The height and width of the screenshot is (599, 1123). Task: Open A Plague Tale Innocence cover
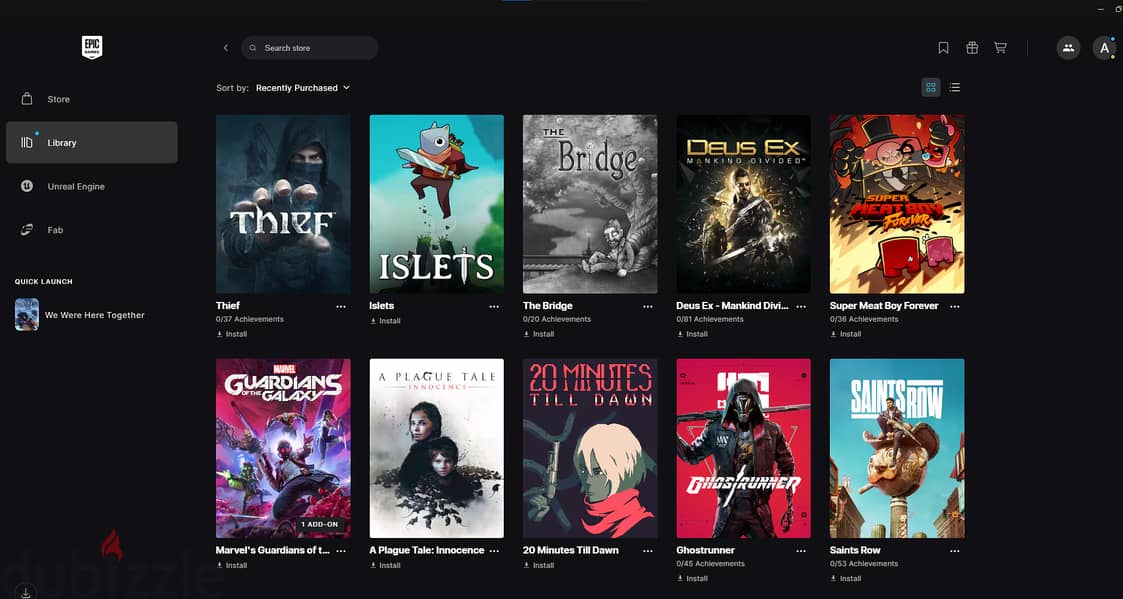tap(437, 449)
